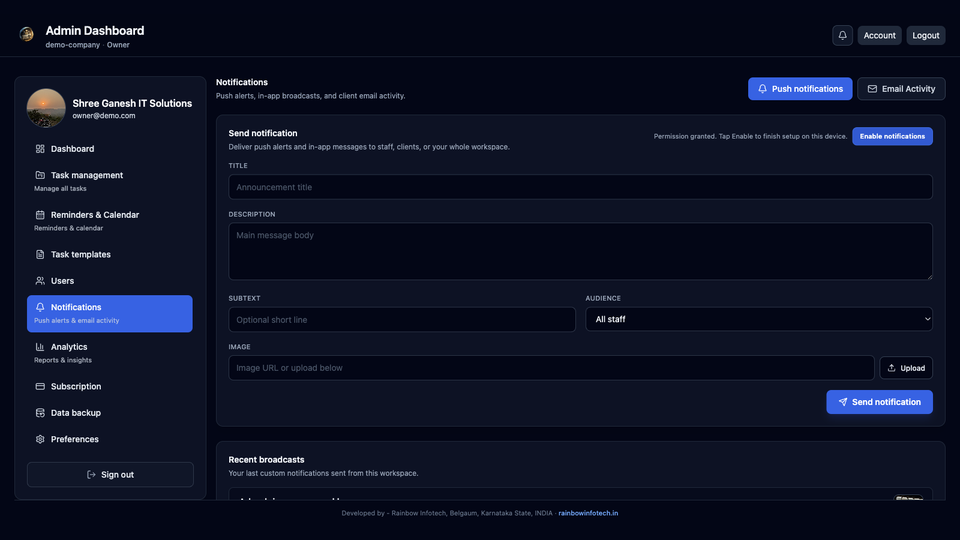This screenshot has height=540, width=960.
Task: Click the Reminders & Calendar calendar icon
Action: pyautogui.click(x=40, y=215)
